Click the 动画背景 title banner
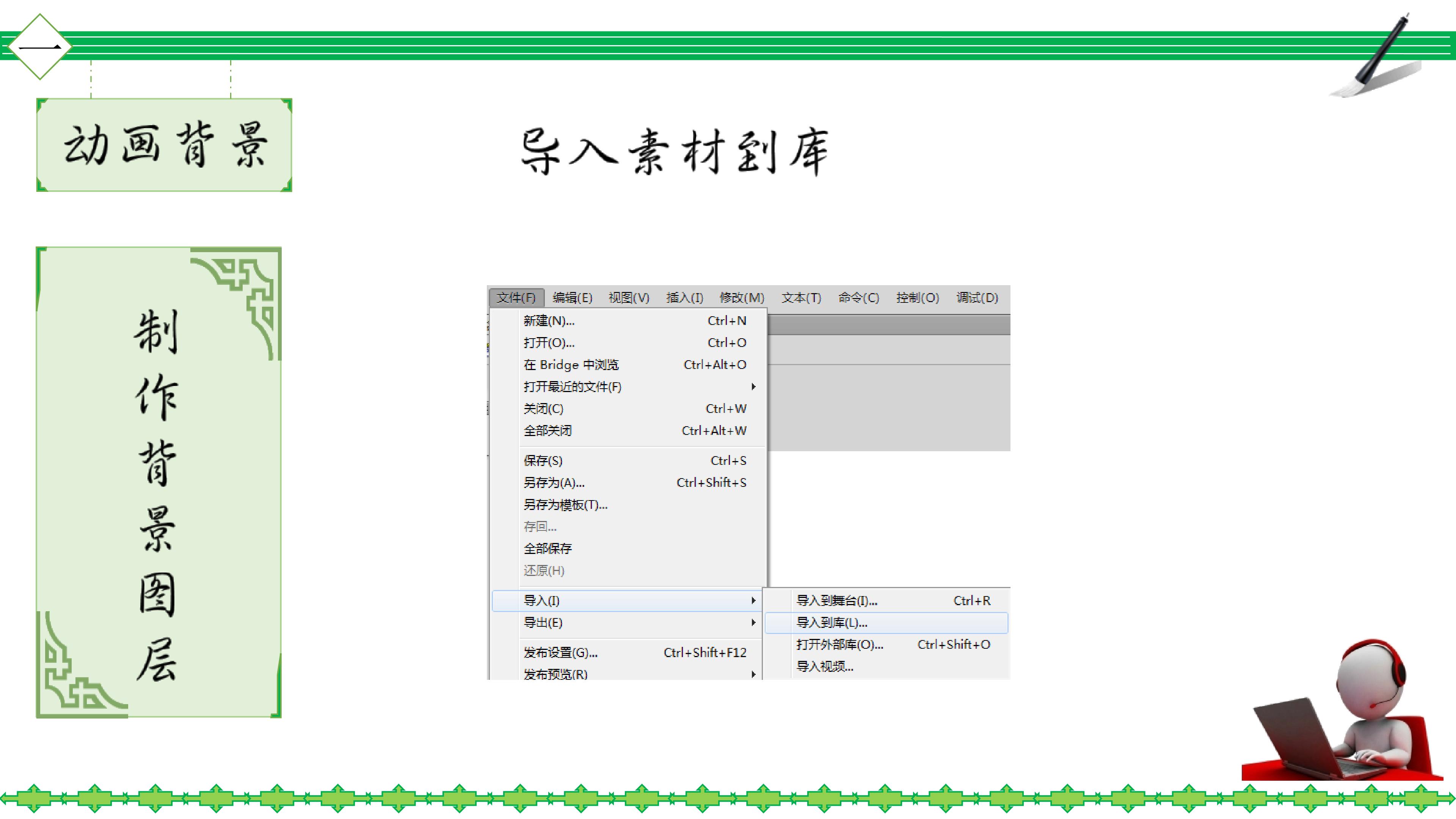 [165, 145]
